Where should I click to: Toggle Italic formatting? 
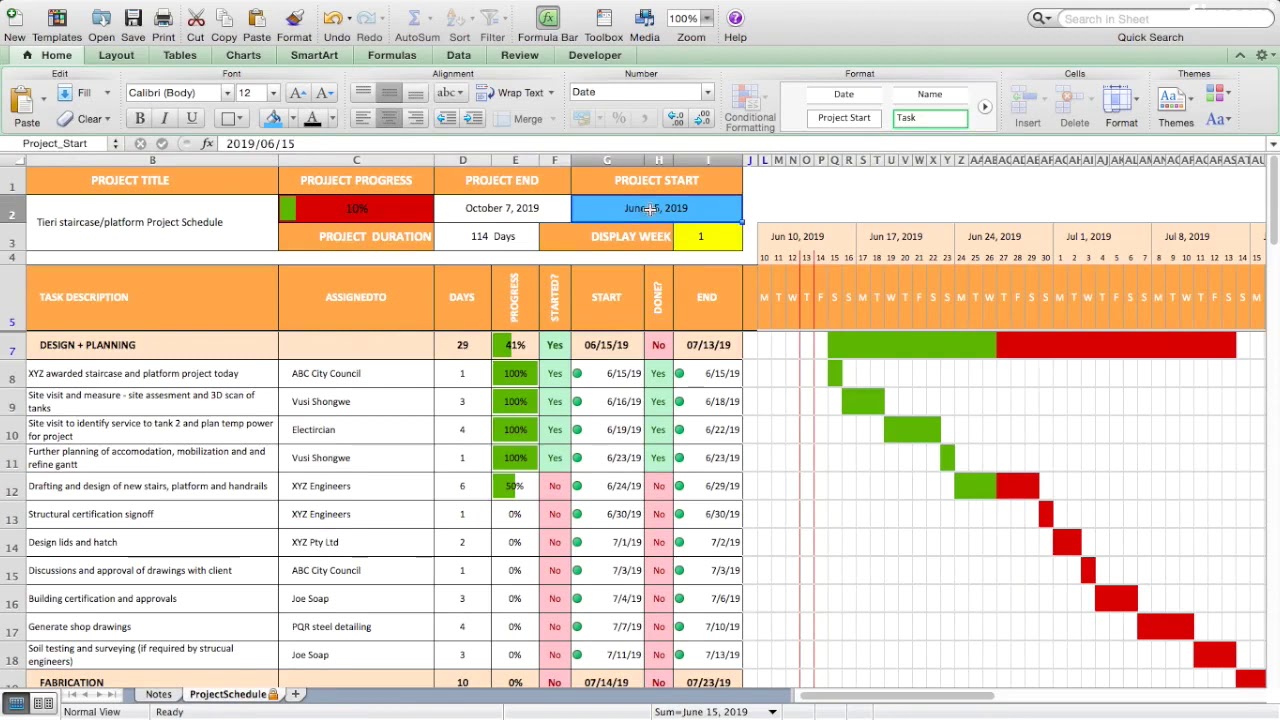click(x=165, y=118)
